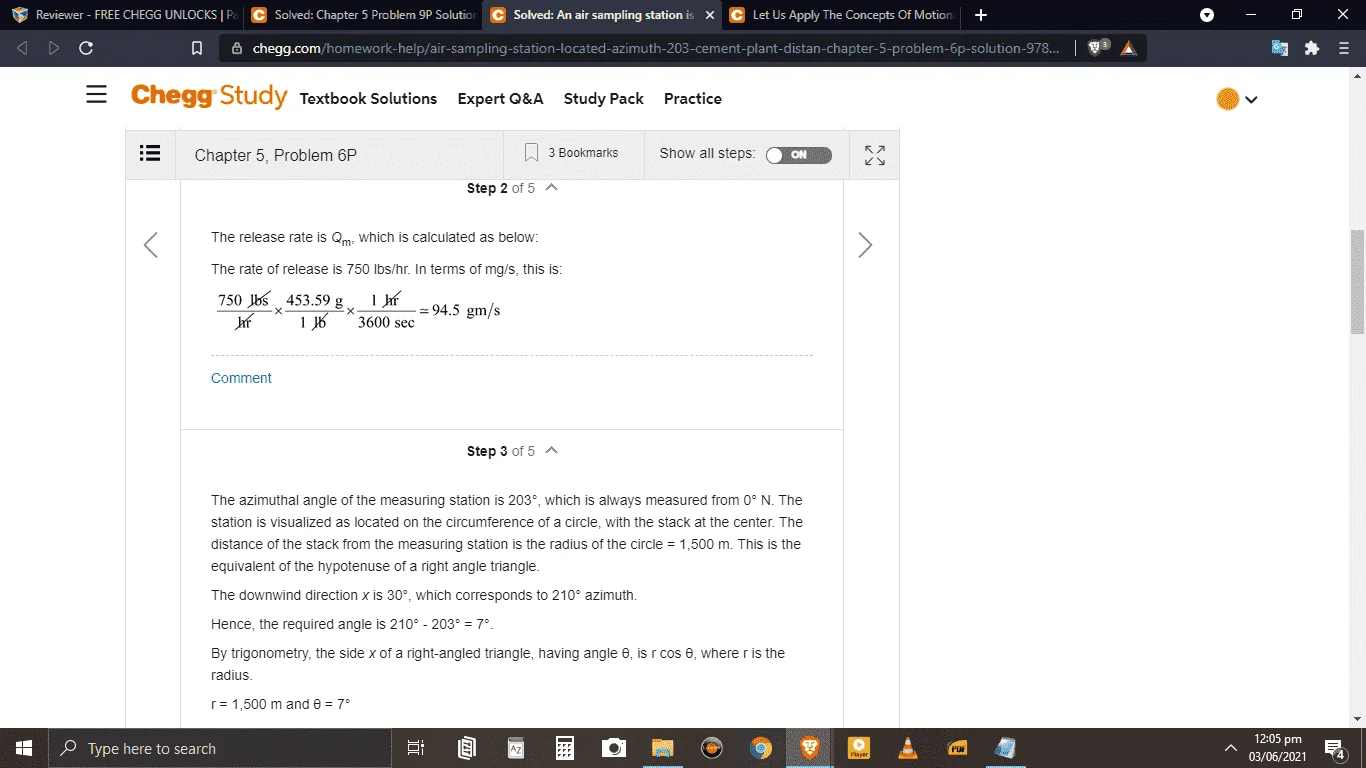This screenshot has width=1366, height=768.
Task: Close the active air sampling tab
Action: point(709,15)
